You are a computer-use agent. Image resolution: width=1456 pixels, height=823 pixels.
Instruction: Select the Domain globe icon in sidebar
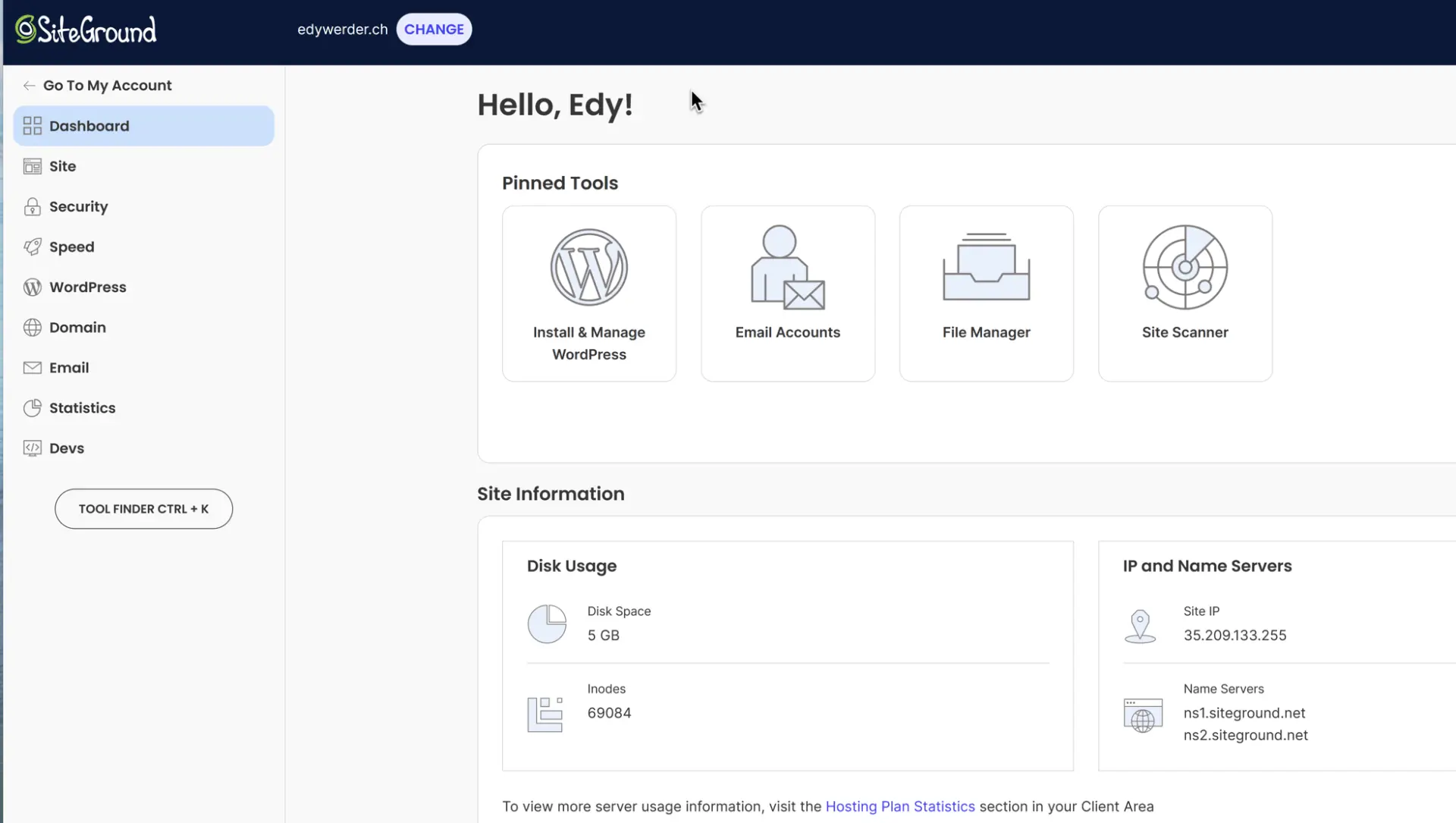(32, 327)
